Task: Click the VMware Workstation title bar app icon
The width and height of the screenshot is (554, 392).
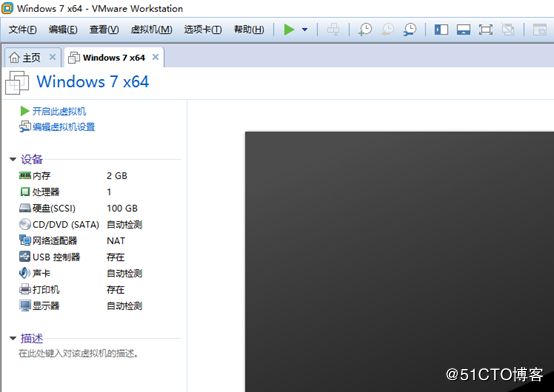Action: (x=7, y=8)
